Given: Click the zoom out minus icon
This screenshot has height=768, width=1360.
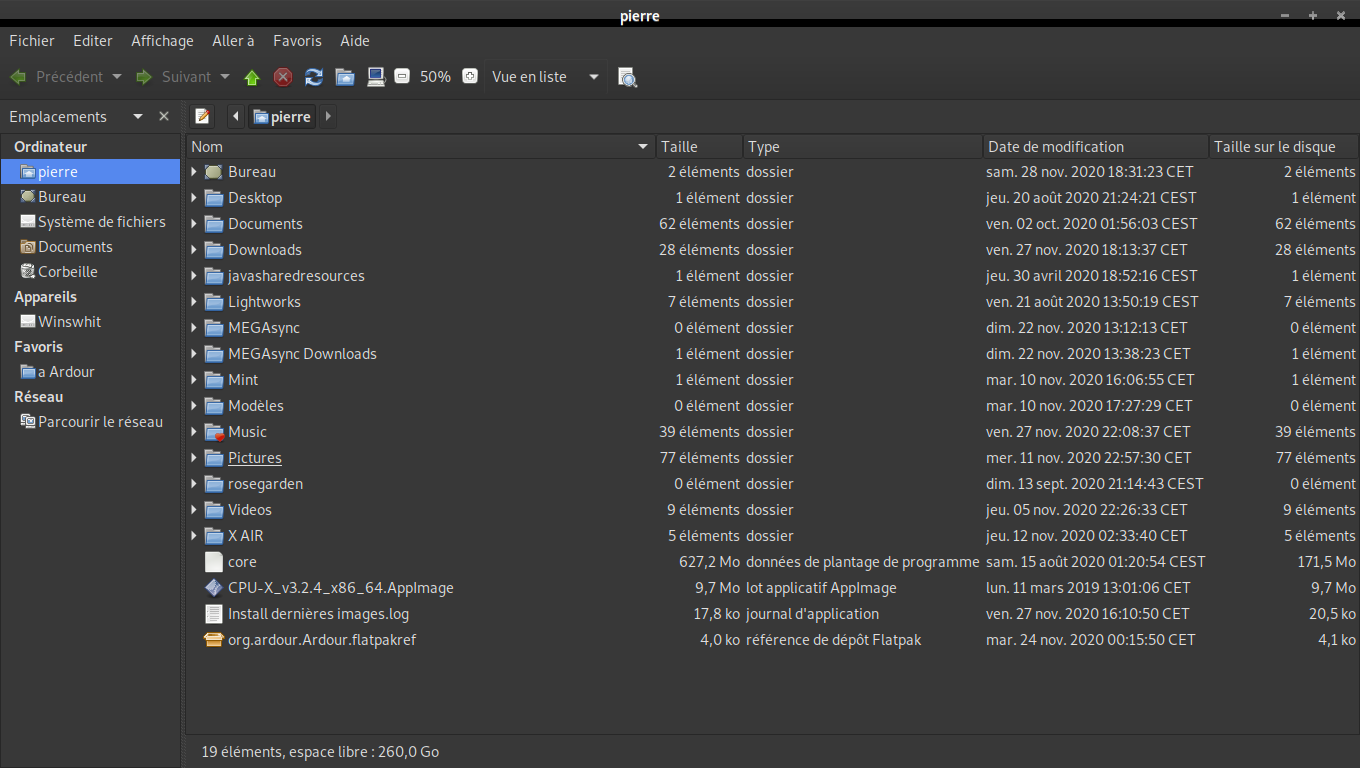Looking at the screenshot, I should (402, 77).
